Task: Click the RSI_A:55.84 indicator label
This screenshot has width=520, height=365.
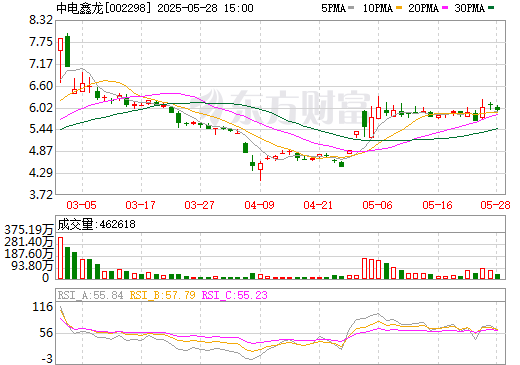Action: pyautogui.click(x=90, y=295)
